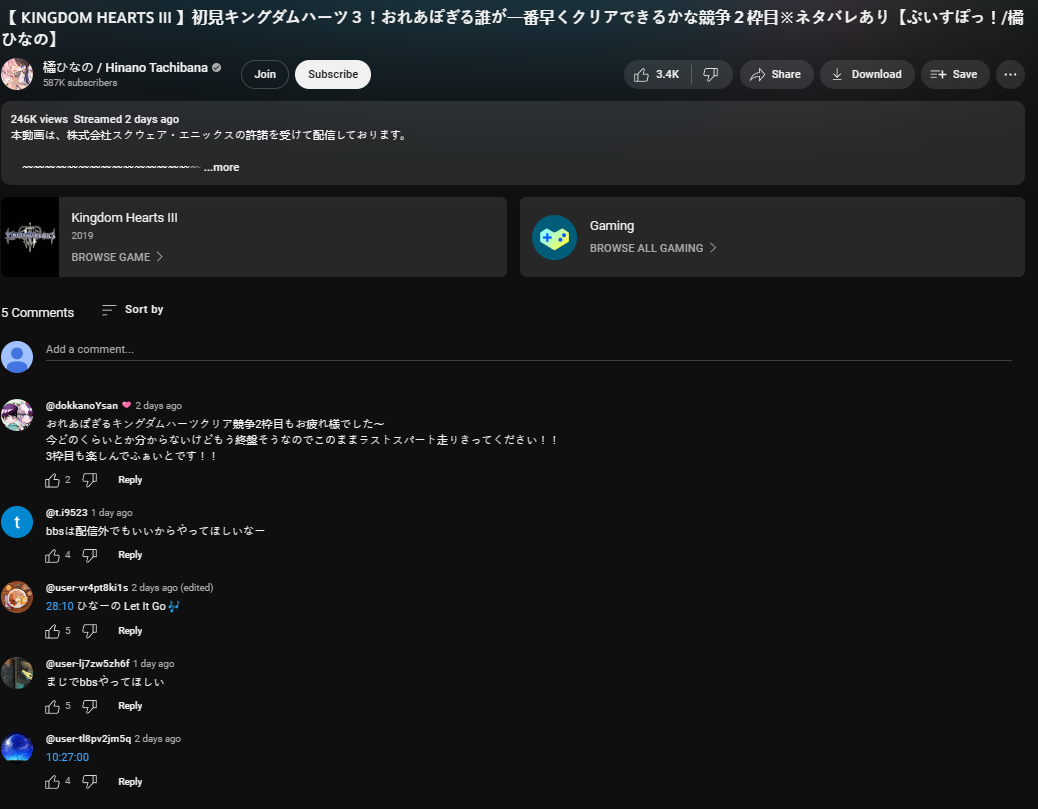
Task: Expand the description with ...more
Action: [x=222, y=167]
